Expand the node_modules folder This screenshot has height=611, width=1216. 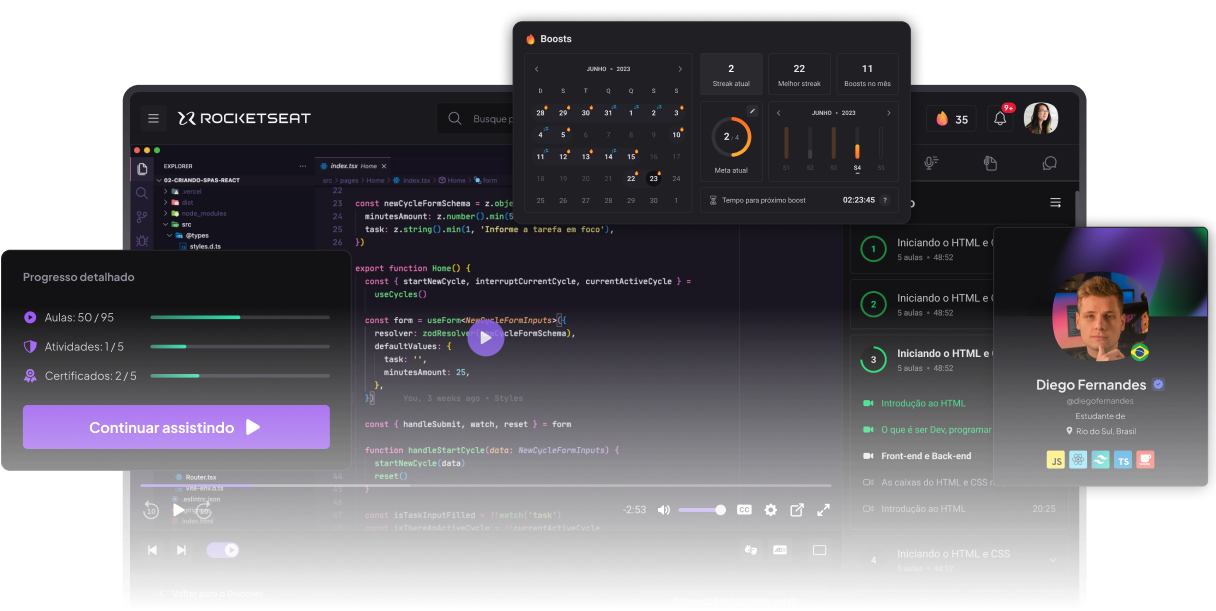click(x=194, y=213)
